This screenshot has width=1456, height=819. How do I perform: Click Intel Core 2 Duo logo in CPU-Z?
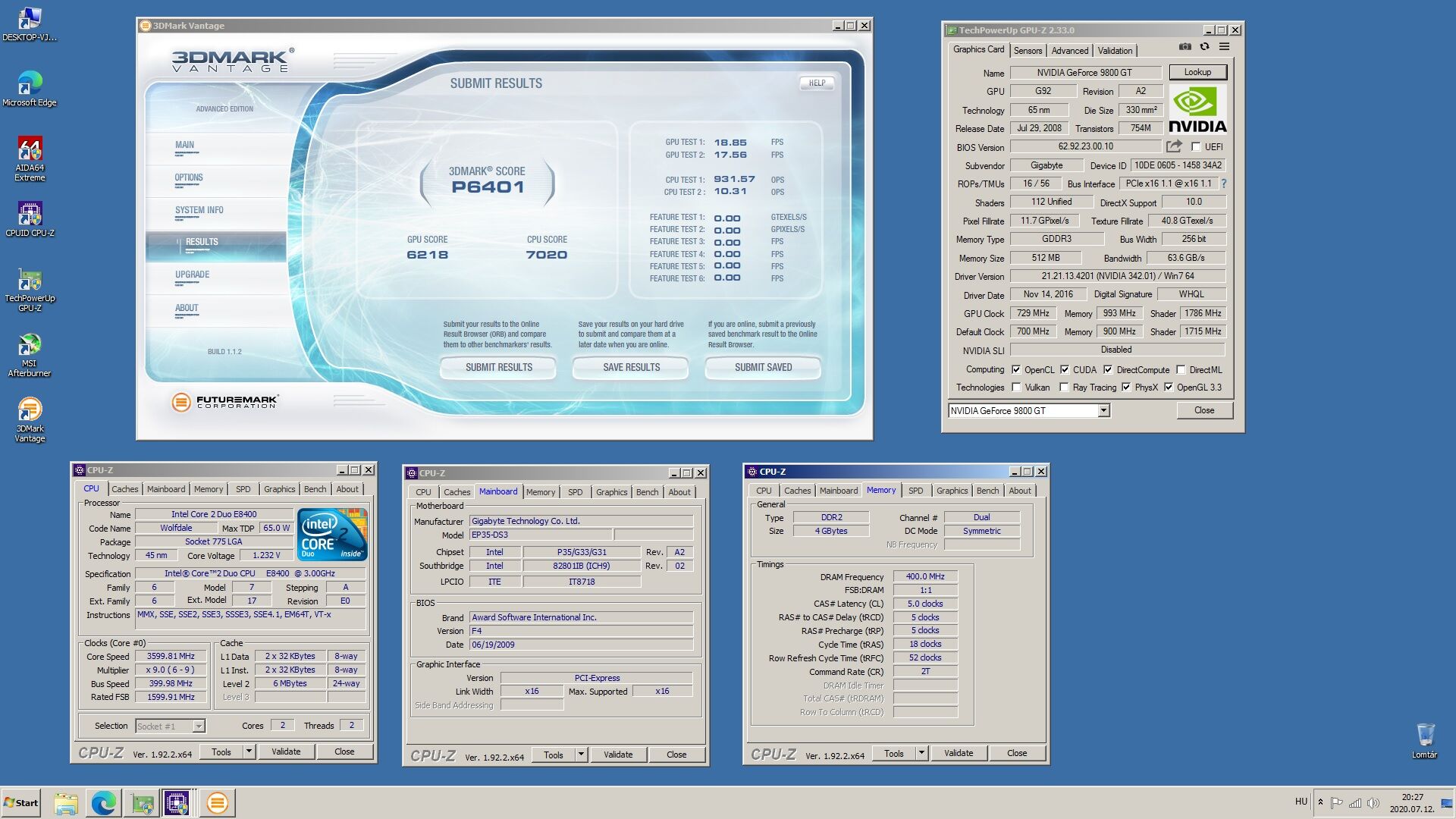[x=332, y=534]
